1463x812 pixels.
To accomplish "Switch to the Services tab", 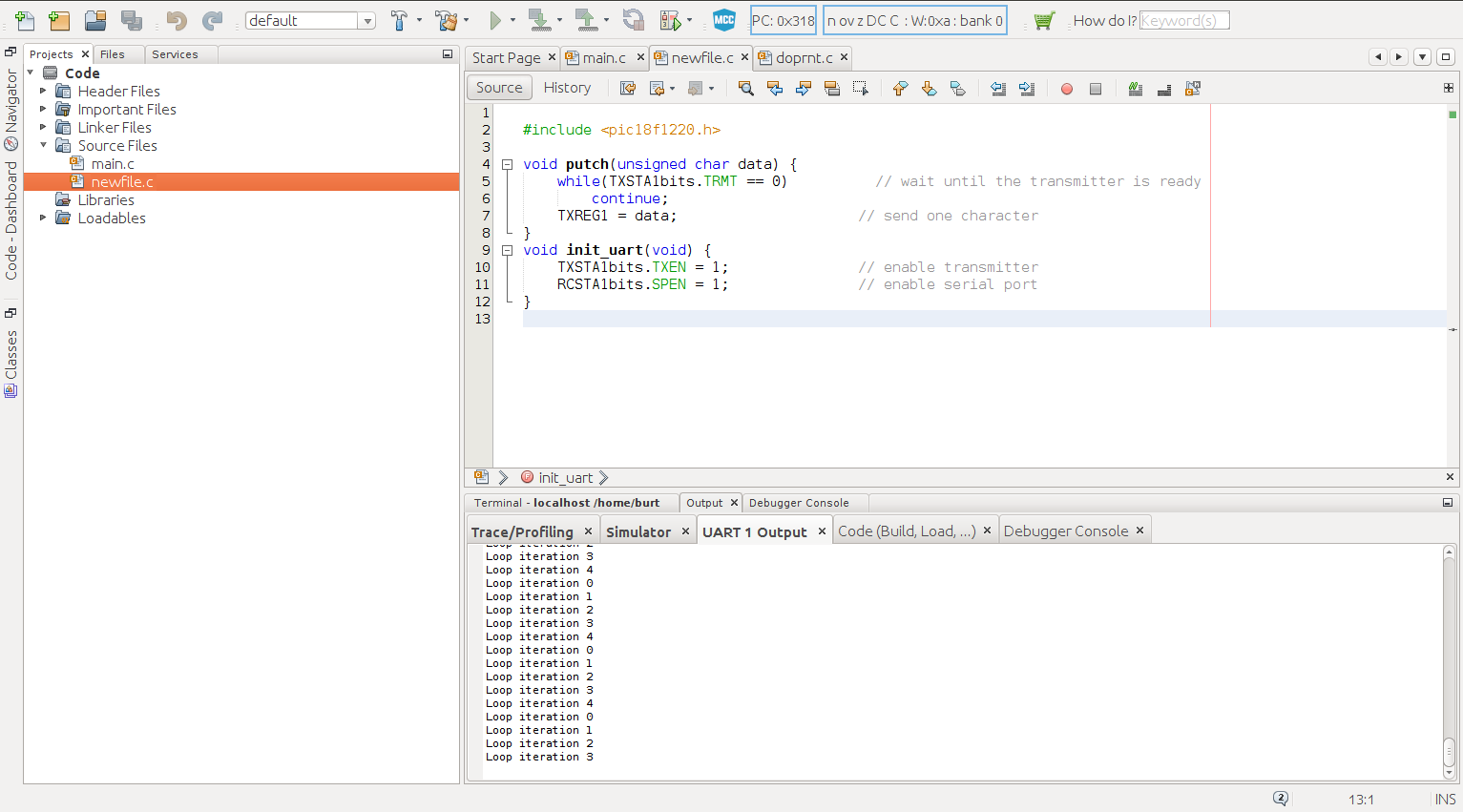I will point(176,54).
